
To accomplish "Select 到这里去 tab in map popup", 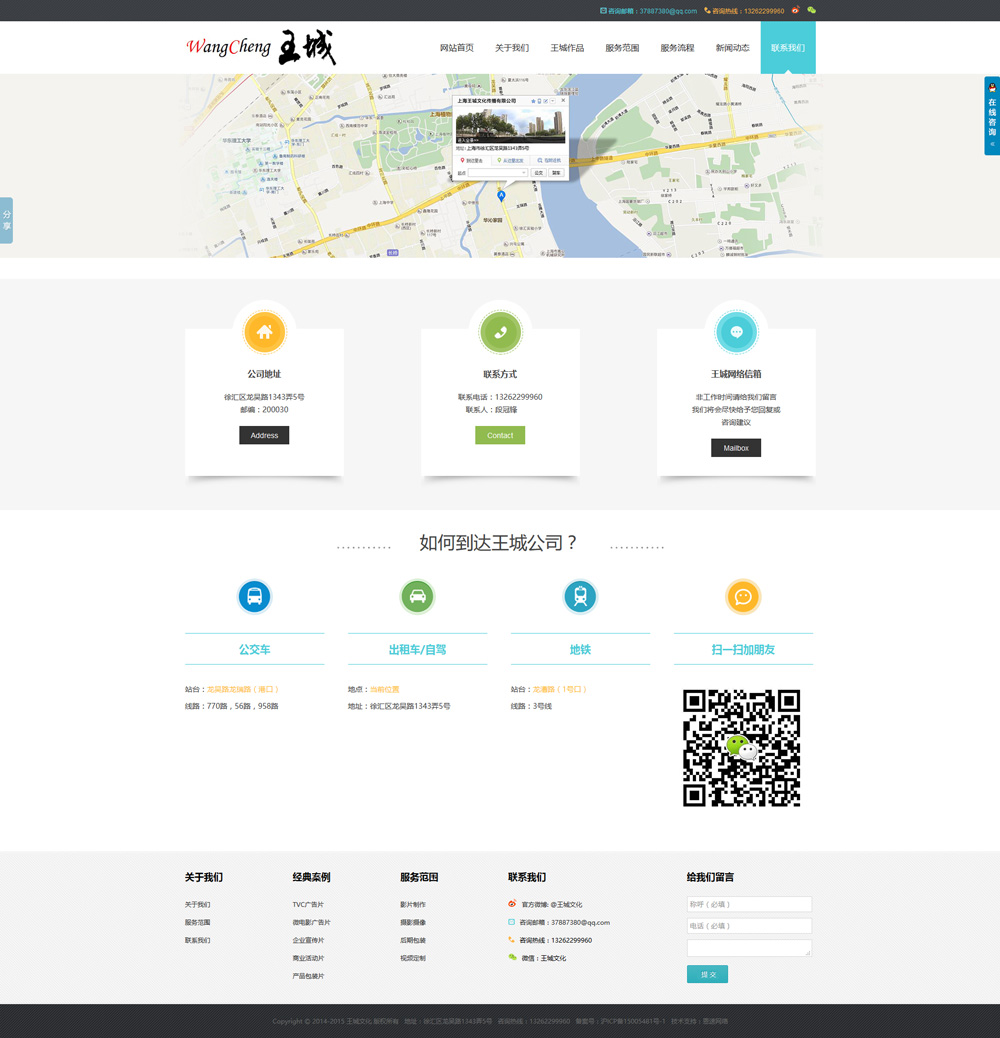I will click(472, 161).
